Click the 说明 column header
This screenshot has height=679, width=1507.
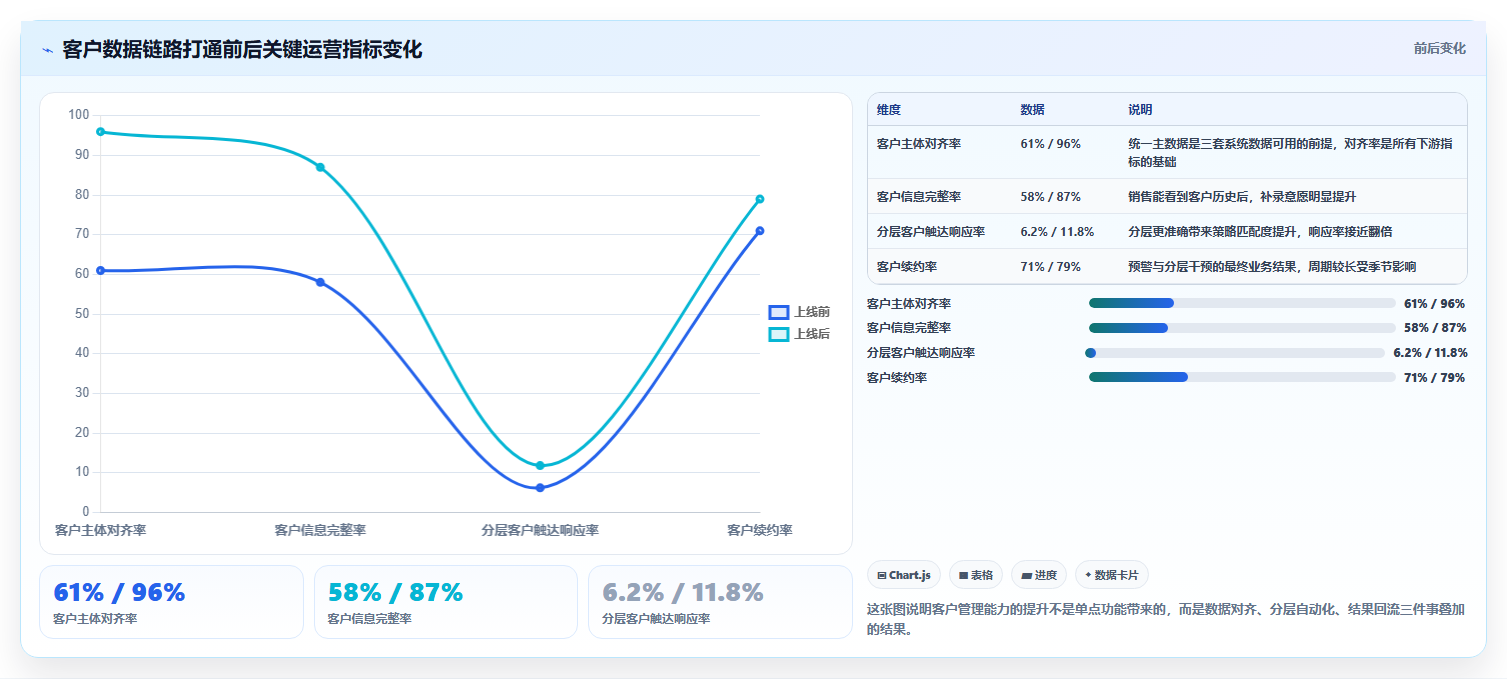(x=1140, y=109)
